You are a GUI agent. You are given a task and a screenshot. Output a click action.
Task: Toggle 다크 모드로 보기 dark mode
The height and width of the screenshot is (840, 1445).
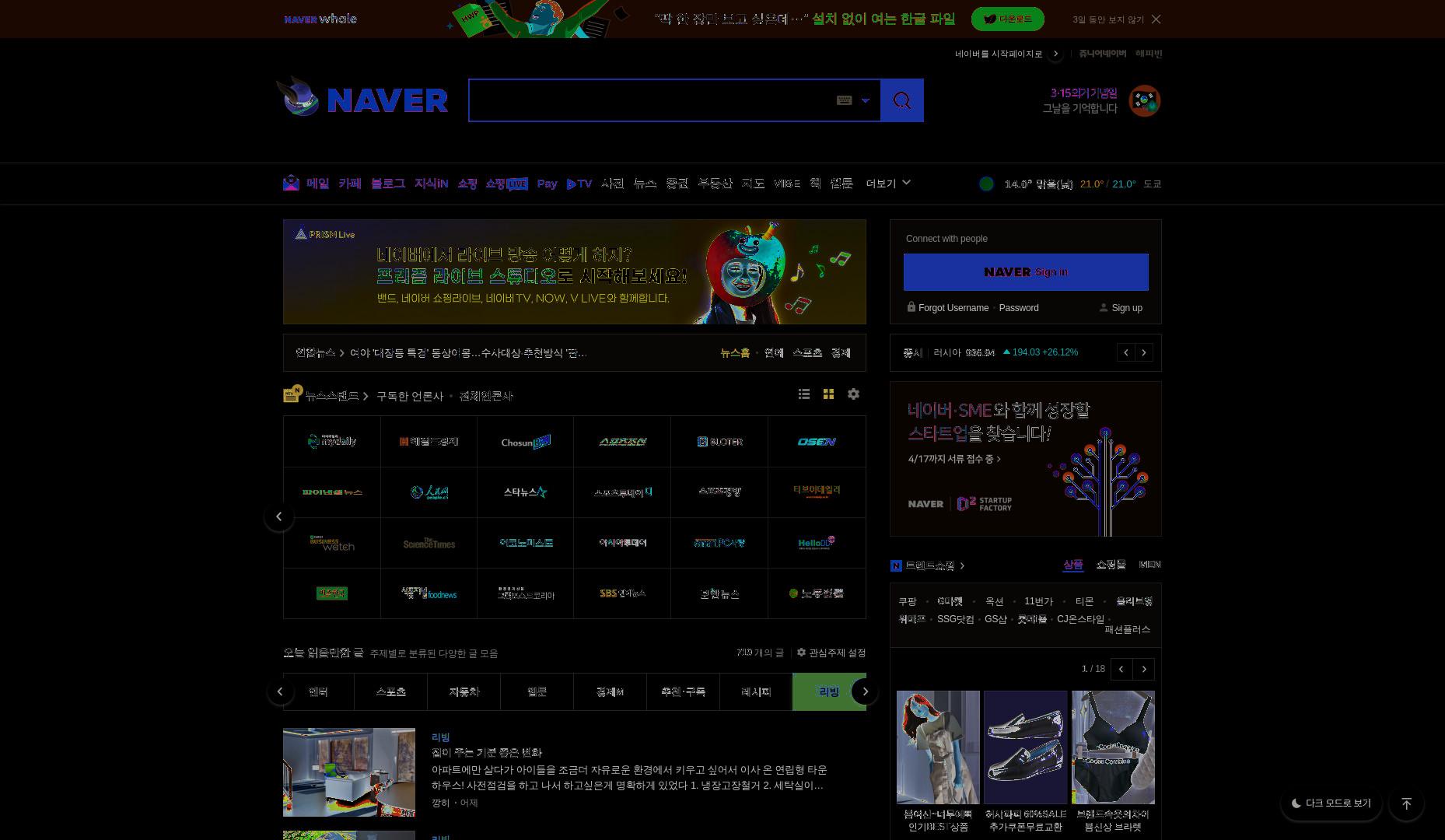point(1331,803)
